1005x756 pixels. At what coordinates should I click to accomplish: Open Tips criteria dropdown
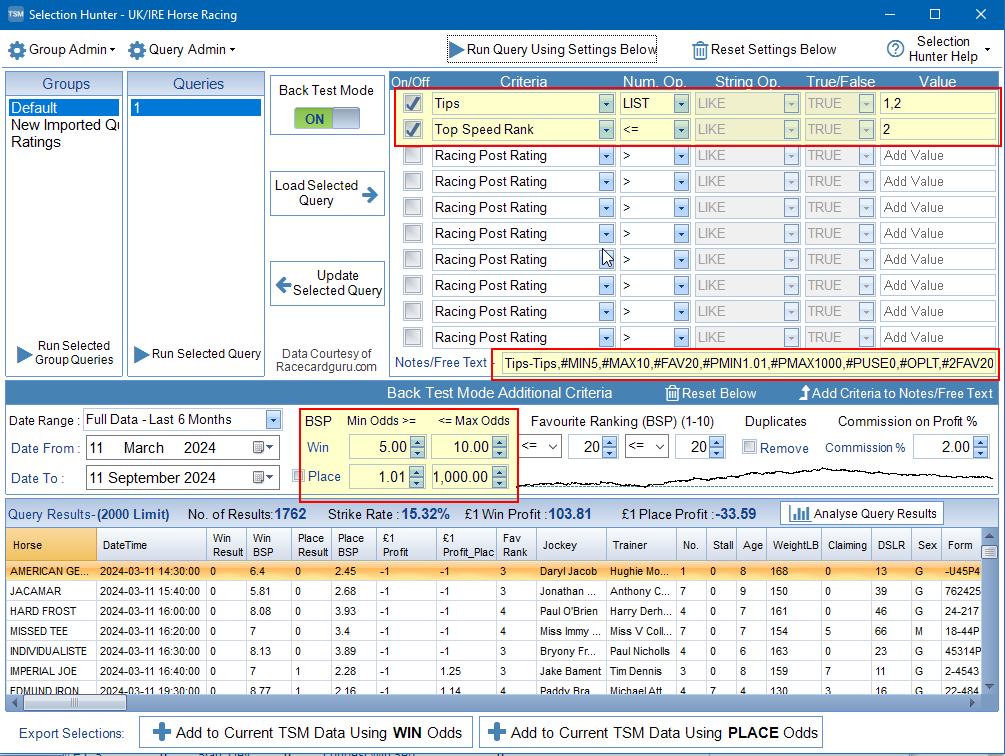[x=606, y=103]
